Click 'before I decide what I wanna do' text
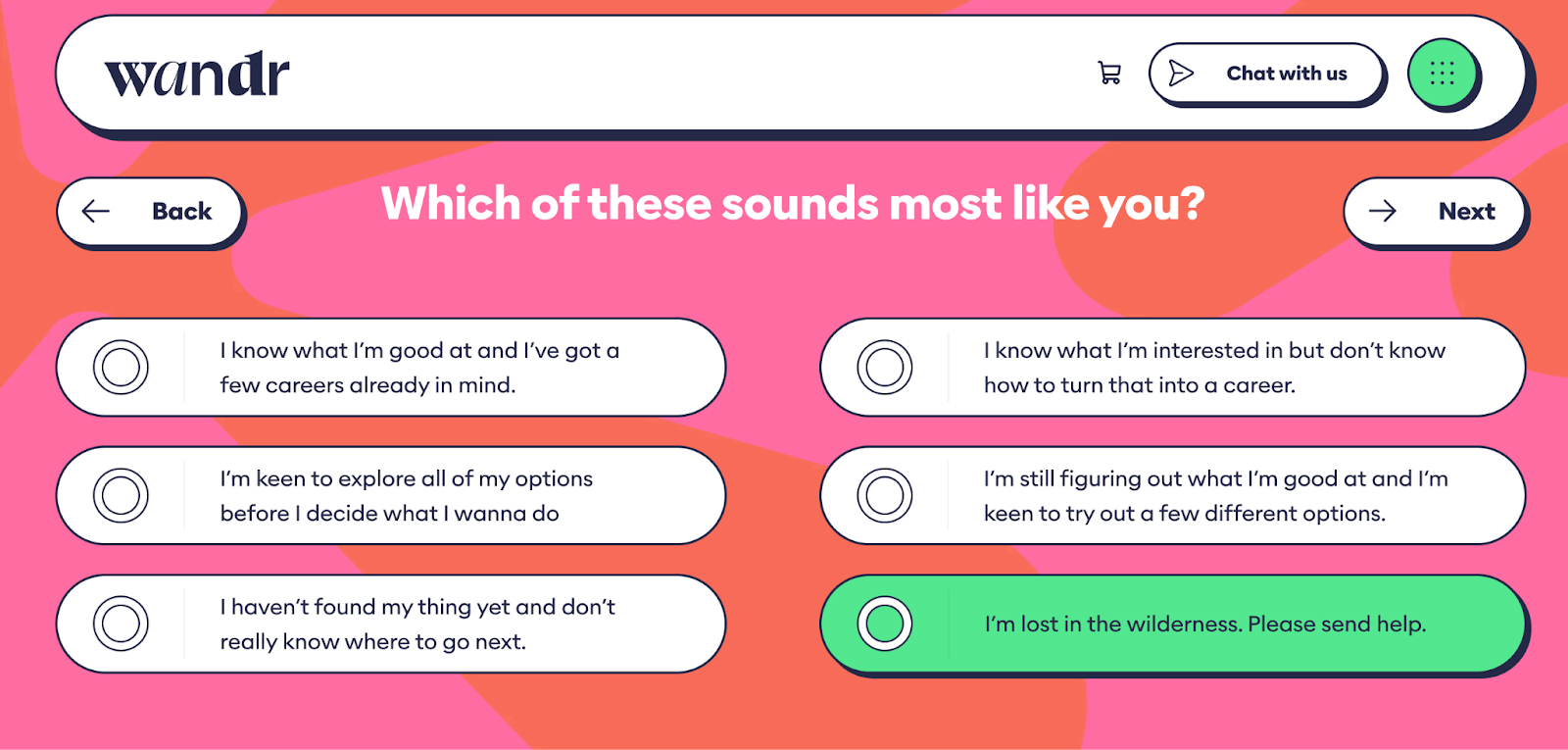 tap(389, 514)
